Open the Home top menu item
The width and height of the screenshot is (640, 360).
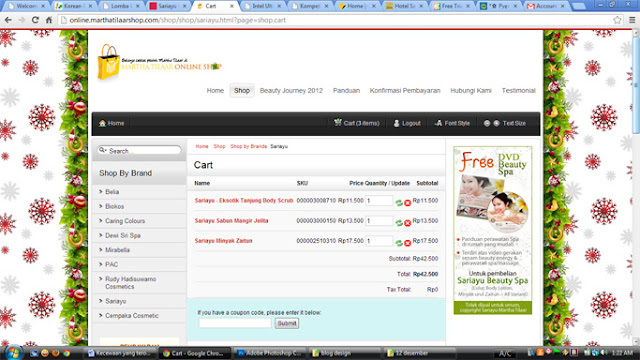pyautogui.click(x=215, y=91)
